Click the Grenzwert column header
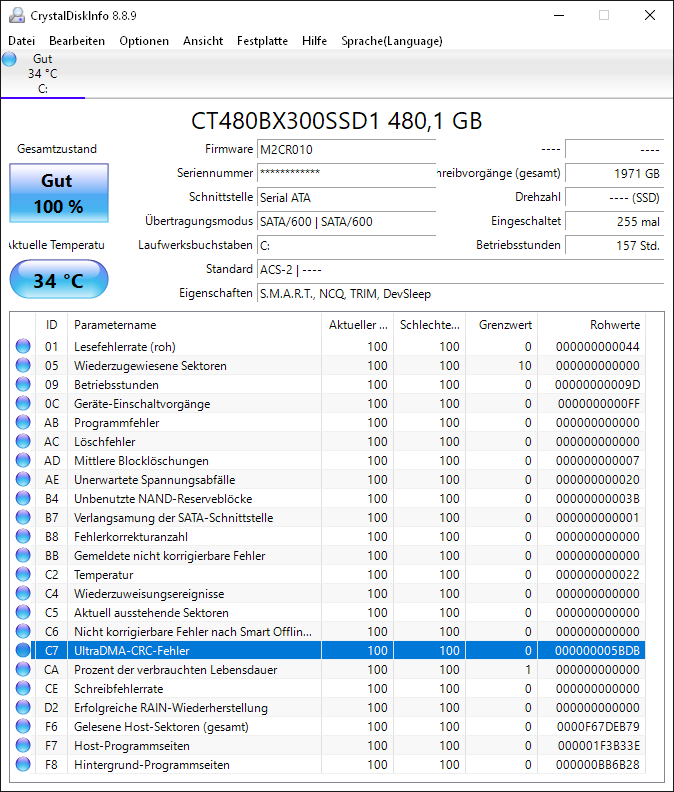The height and width of the screenshot is (792, 674). pos(502,325)
